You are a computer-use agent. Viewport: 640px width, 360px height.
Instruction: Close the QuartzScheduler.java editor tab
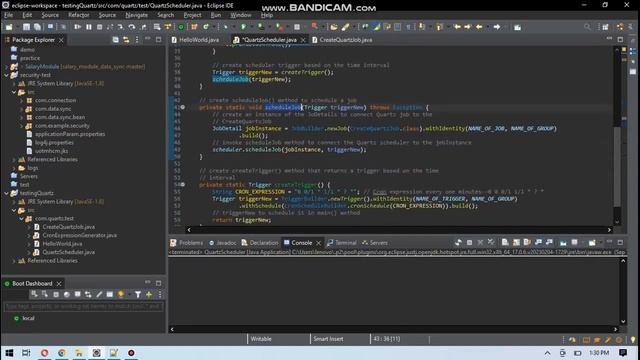click(303, 40)
